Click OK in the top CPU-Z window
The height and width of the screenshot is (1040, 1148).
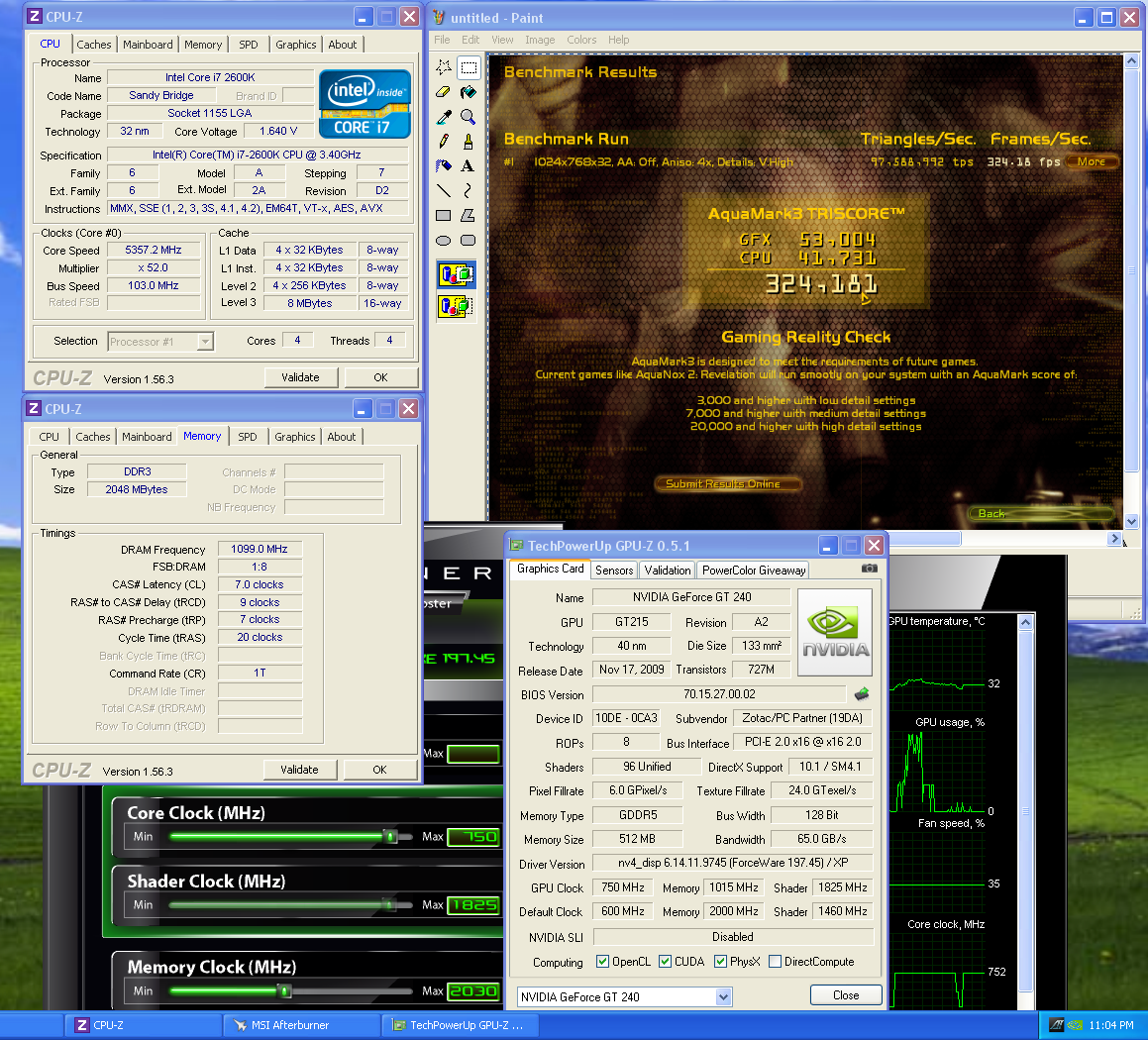(380, 377)
